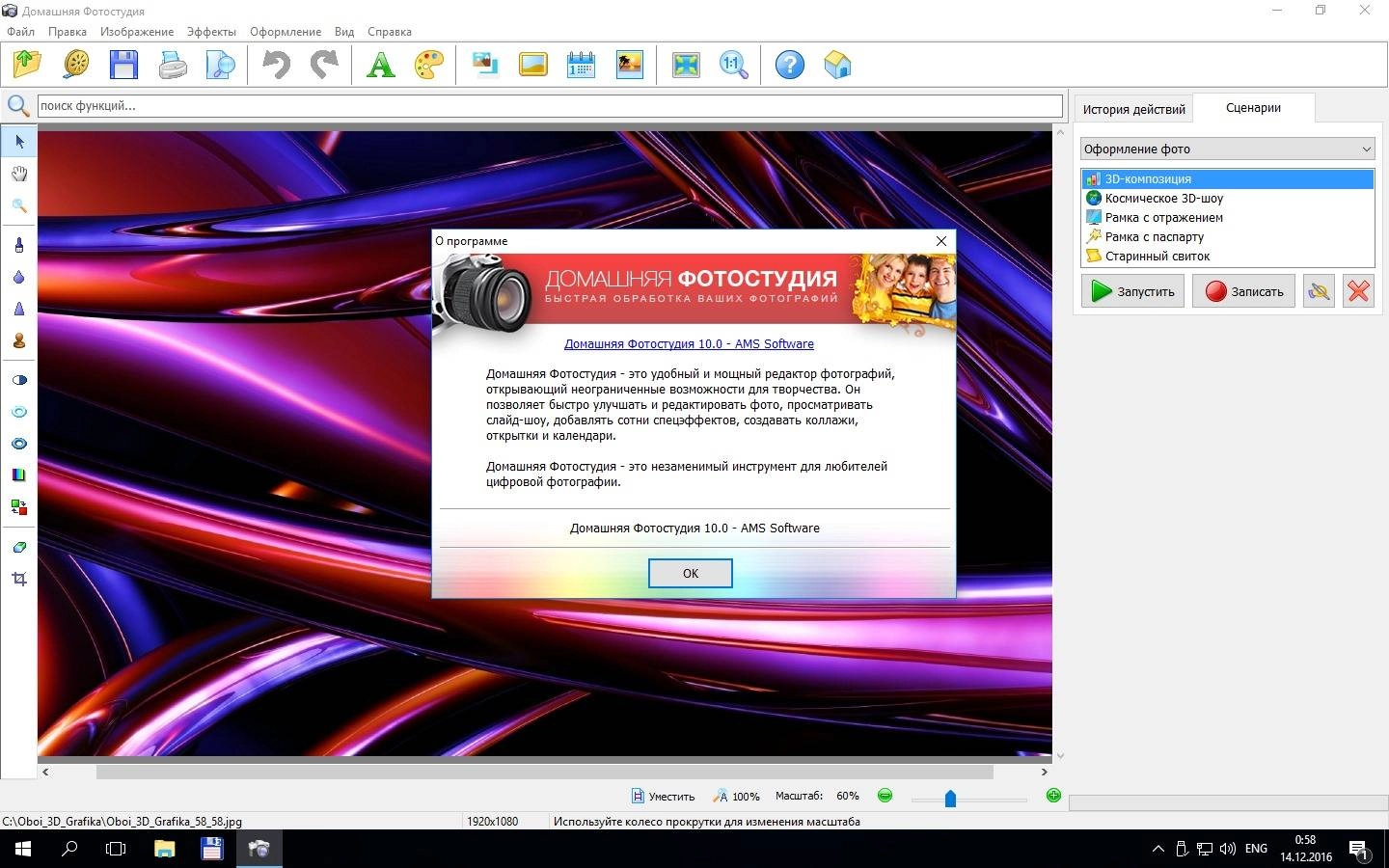
Task: Click the zoom scale slider handle
Action: [950, 799]
